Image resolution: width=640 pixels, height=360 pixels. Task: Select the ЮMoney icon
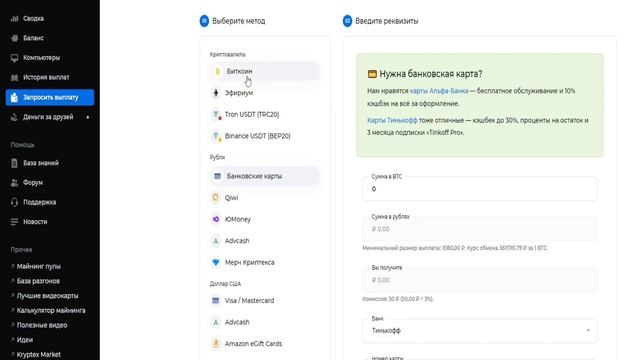216,219
